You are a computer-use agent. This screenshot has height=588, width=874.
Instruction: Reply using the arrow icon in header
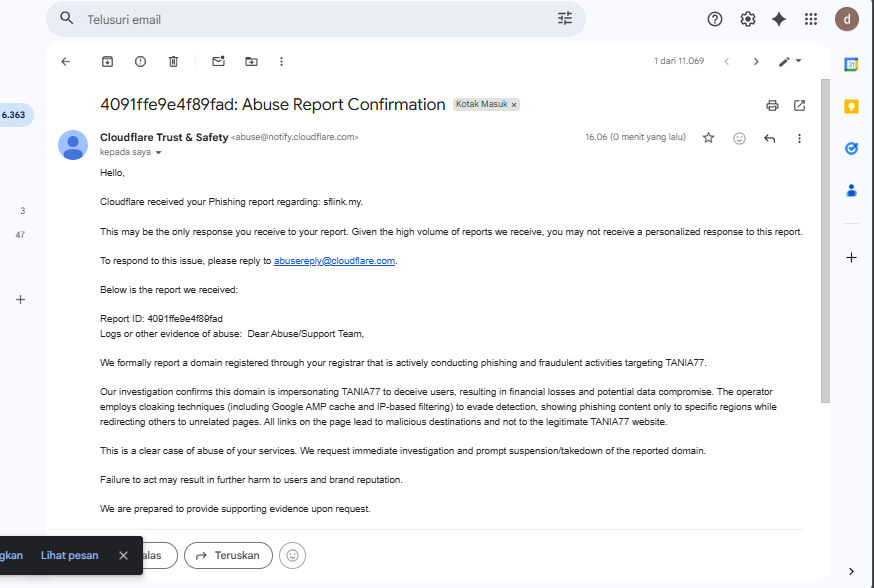point(769,138)
